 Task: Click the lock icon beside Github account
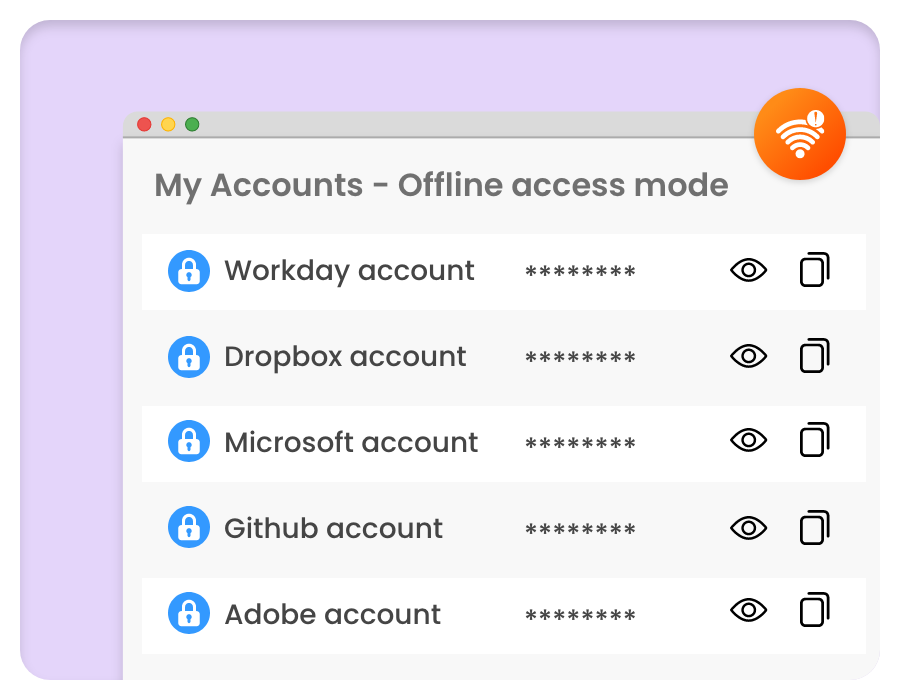(189, 528)
